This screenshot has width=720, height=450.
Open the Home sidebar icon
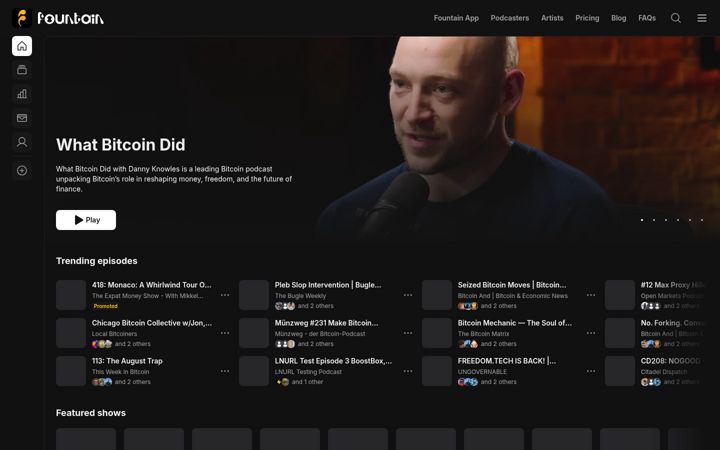pyautogui.click(x=22, y=46)
